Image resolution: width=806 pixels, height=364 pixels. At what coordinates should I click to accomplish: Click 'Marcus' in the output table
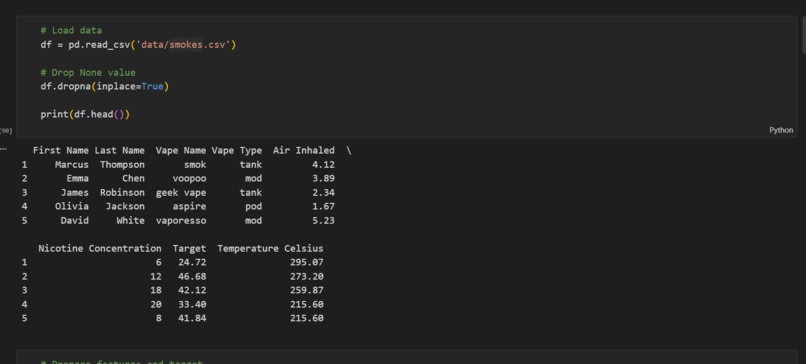71,165
